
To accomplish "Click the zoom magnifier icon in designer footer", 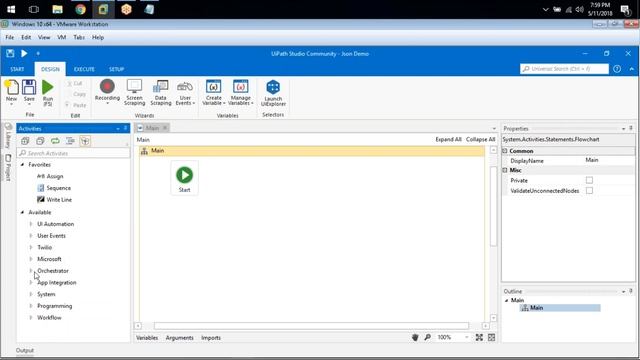I will (x=427, y=337).
